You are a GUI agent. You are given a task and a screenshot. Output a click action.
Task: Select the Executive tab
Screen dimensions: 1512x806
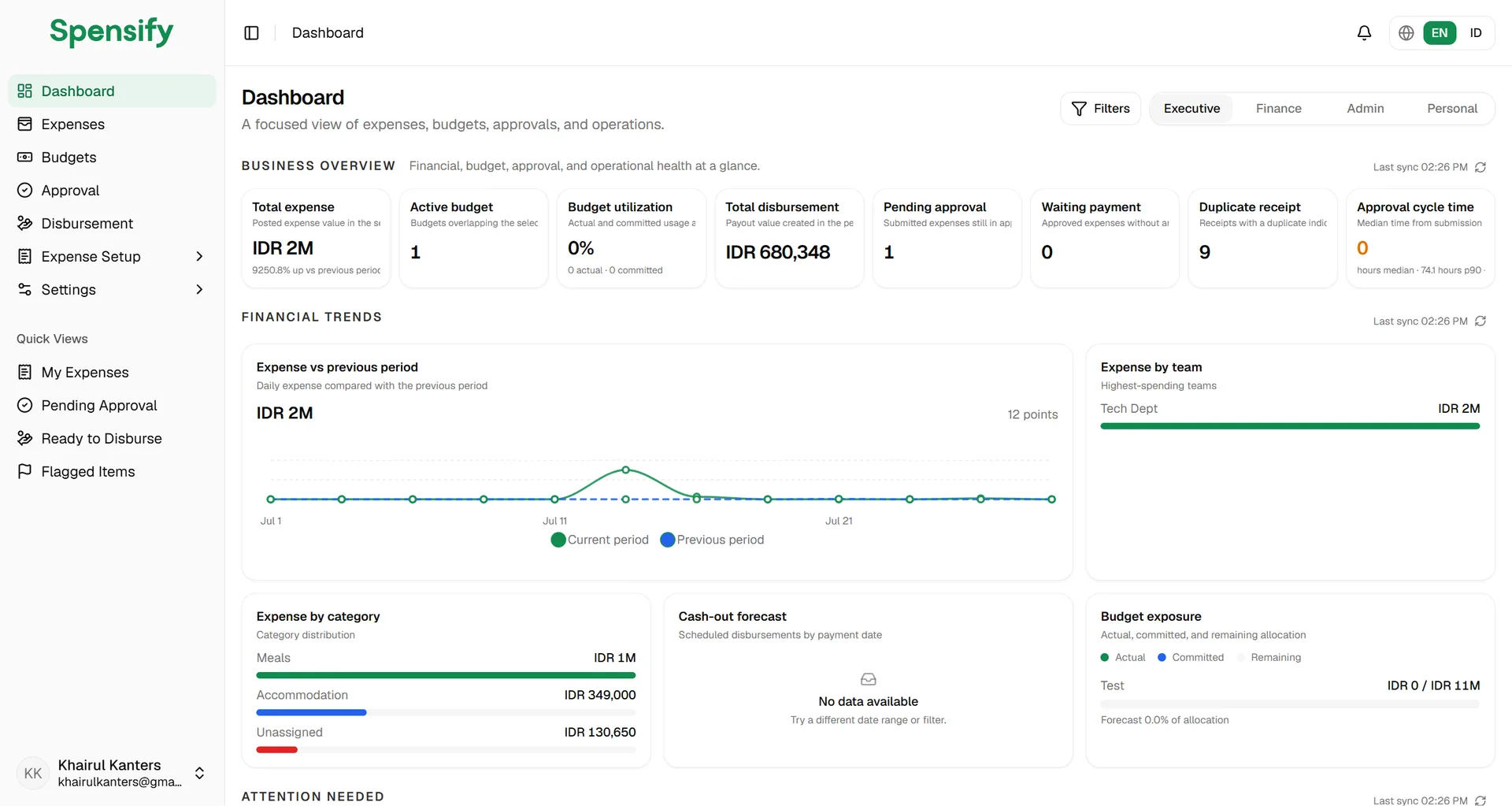click(1191, 109)
